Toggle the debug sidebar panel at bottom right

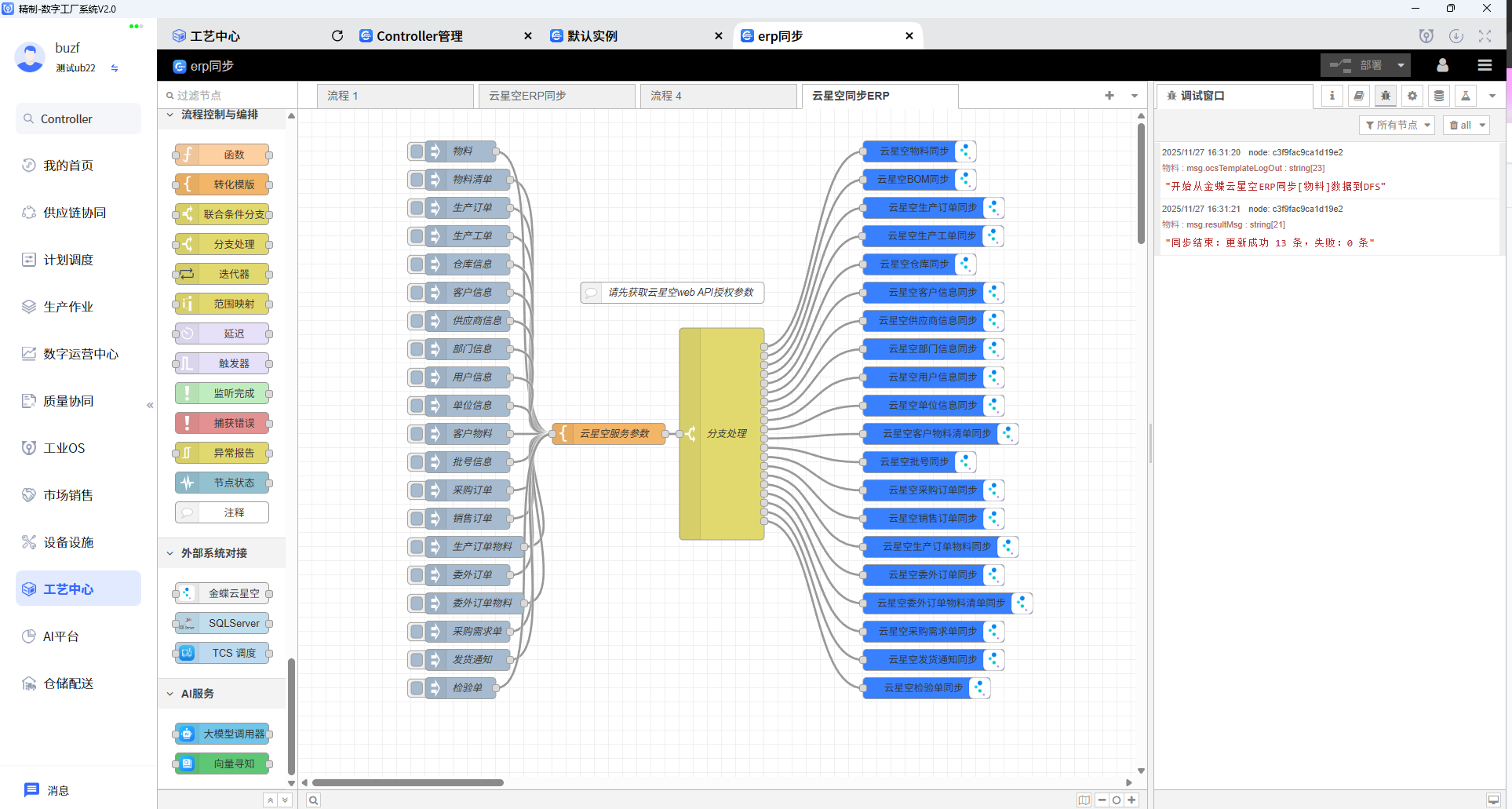click(1493, 800)
